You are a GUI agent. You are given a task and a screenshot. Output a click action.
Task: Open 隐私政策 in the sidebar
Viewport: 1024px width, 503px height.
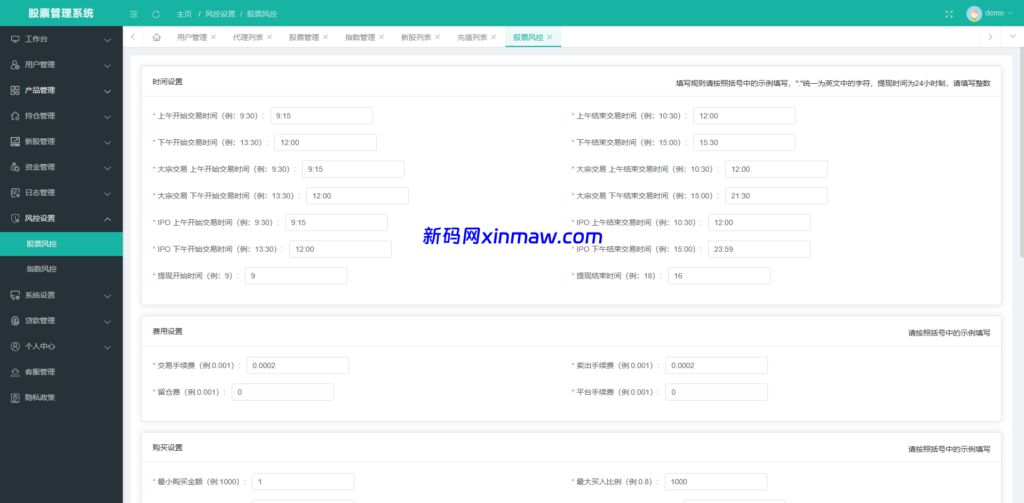(x=40, y=397)
